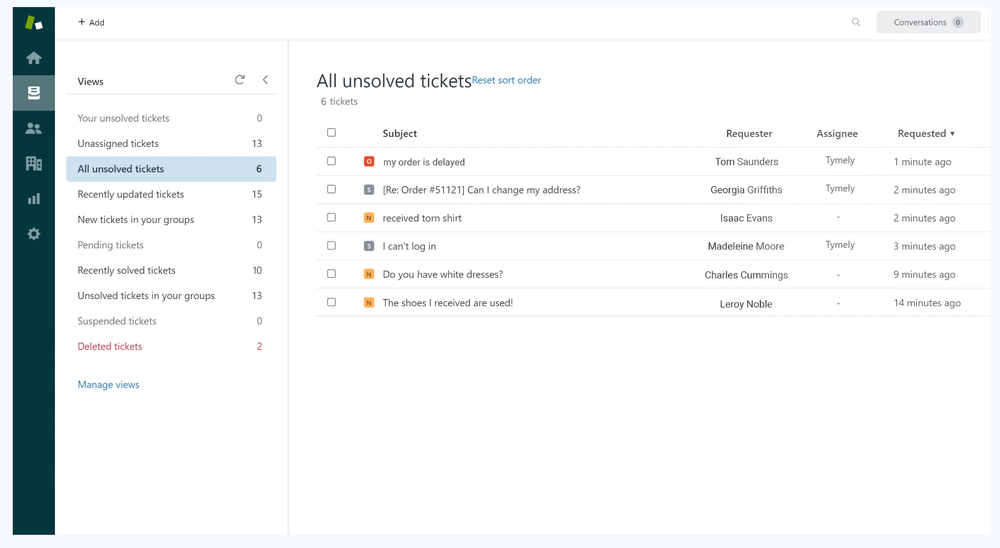The image size is (1000, 548).
Task: Refresh the views list
Action: point(240,80)
